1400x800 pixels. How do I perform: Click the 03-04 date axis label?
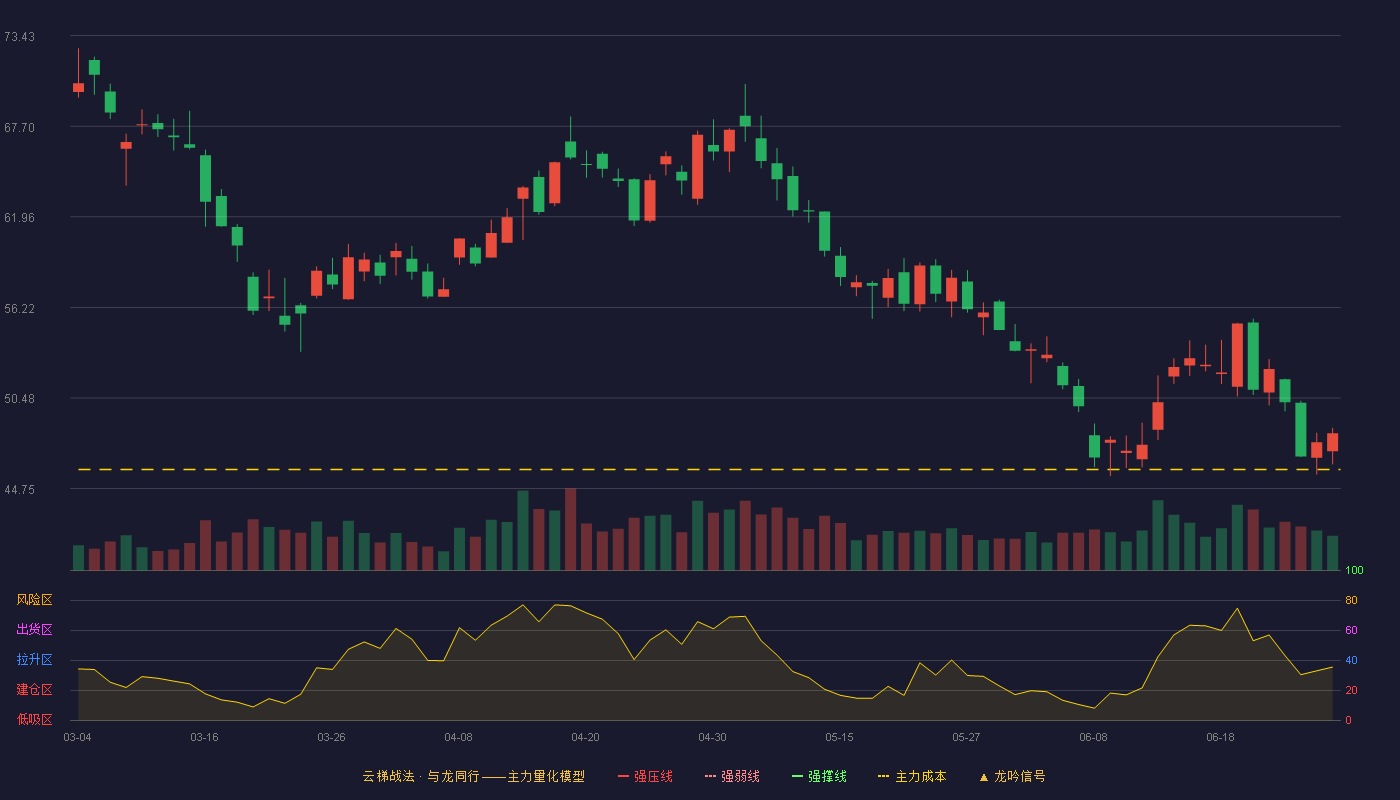point(77,737)
